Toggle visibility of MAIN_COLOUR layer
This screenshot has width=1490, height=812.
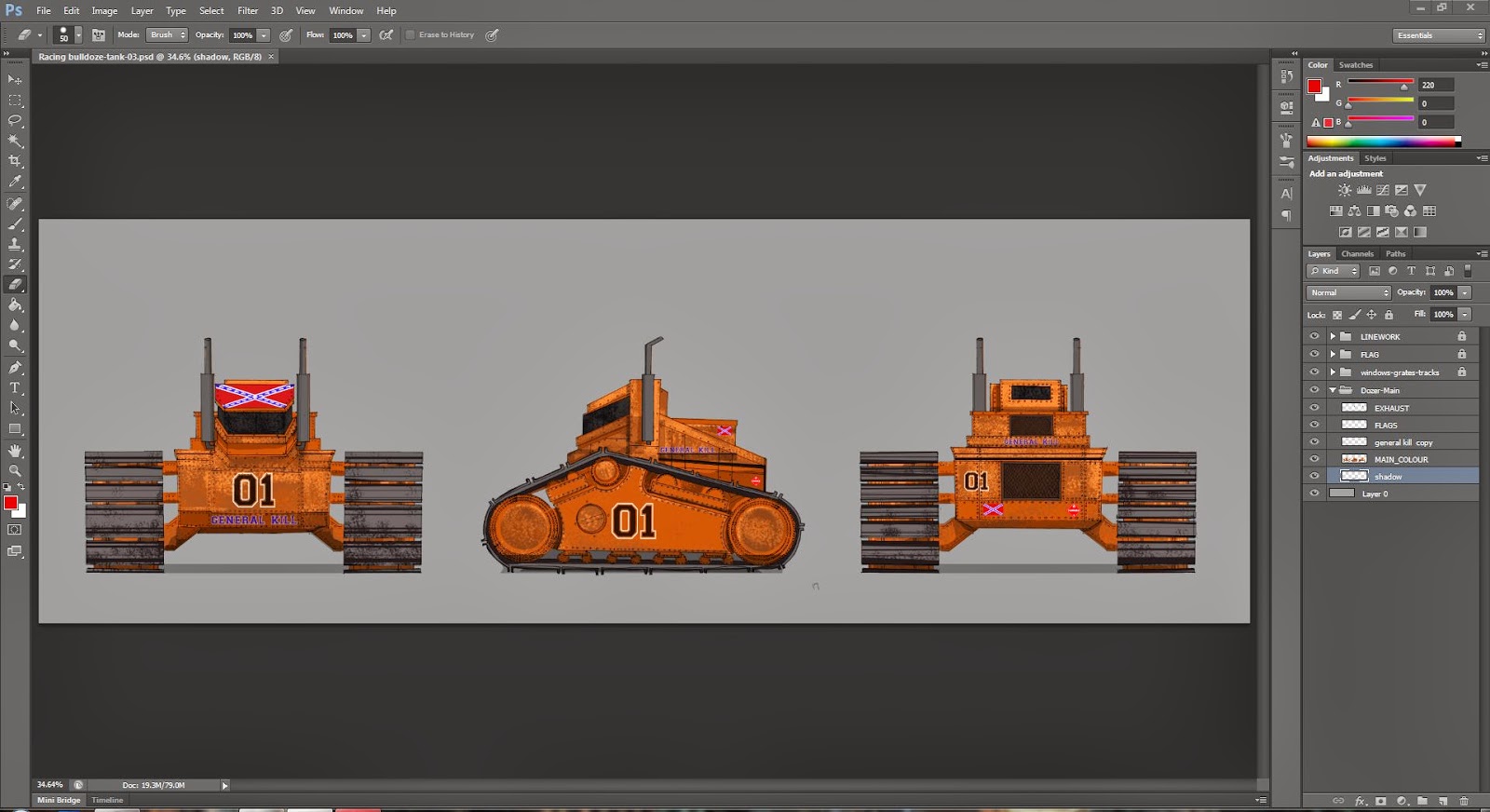pos(1314,459)
